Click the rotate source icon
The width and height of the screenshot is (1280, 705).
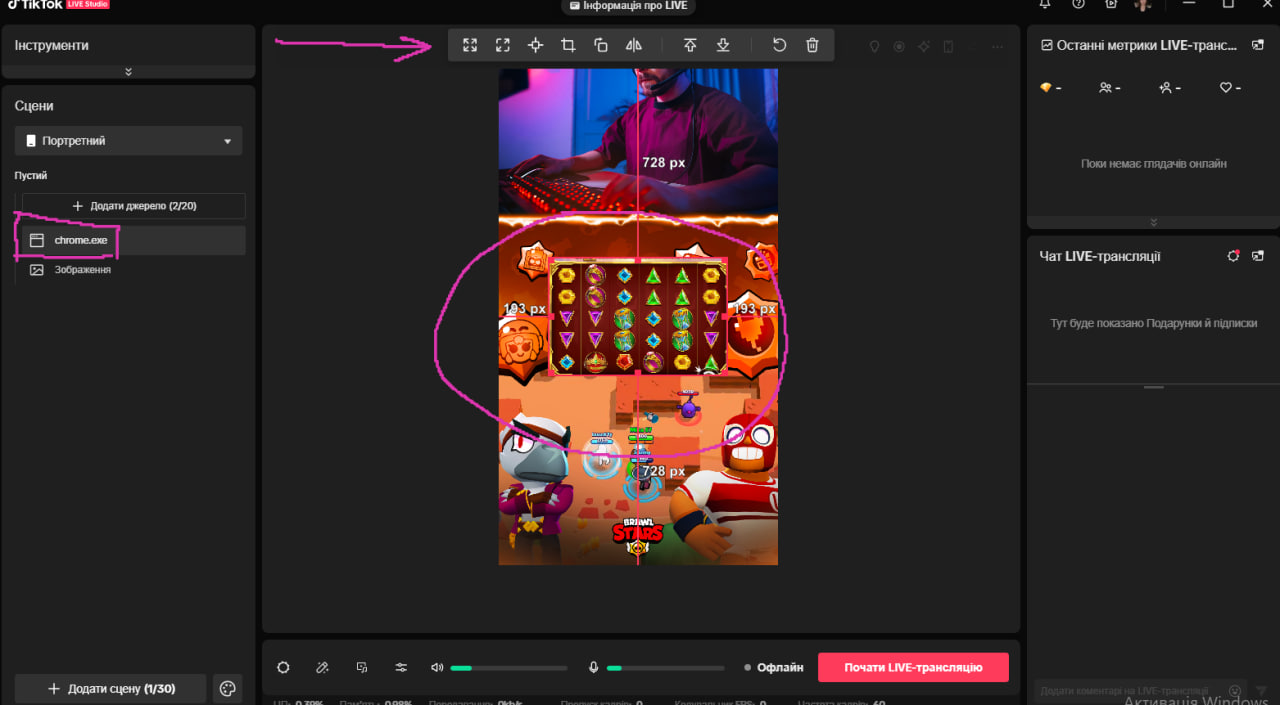(x=601, y=45)
